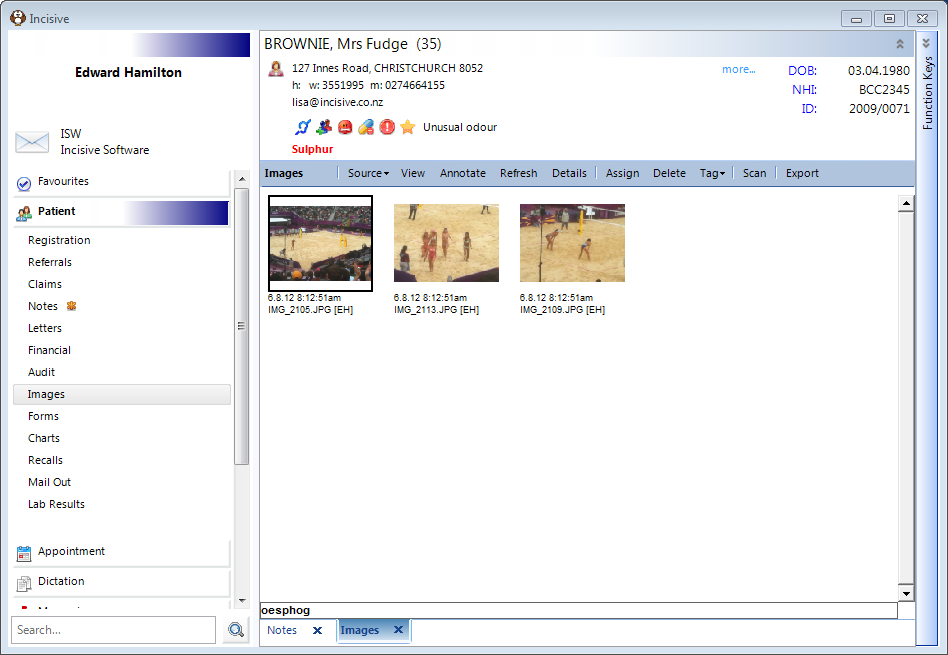Click the hearing impairment patient flag icon
The width and height of the screenshot is (948, 655).
(x=302, y=127)
